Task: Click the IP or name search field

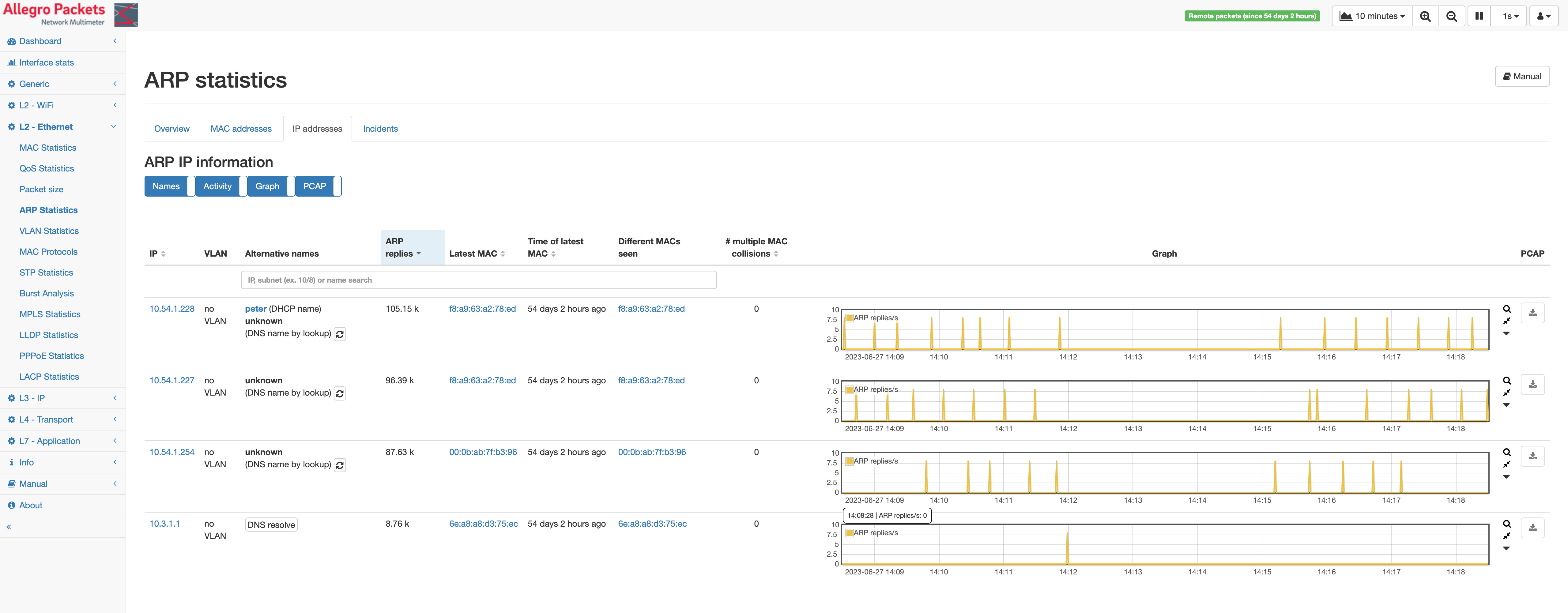Action: [478, 280]
